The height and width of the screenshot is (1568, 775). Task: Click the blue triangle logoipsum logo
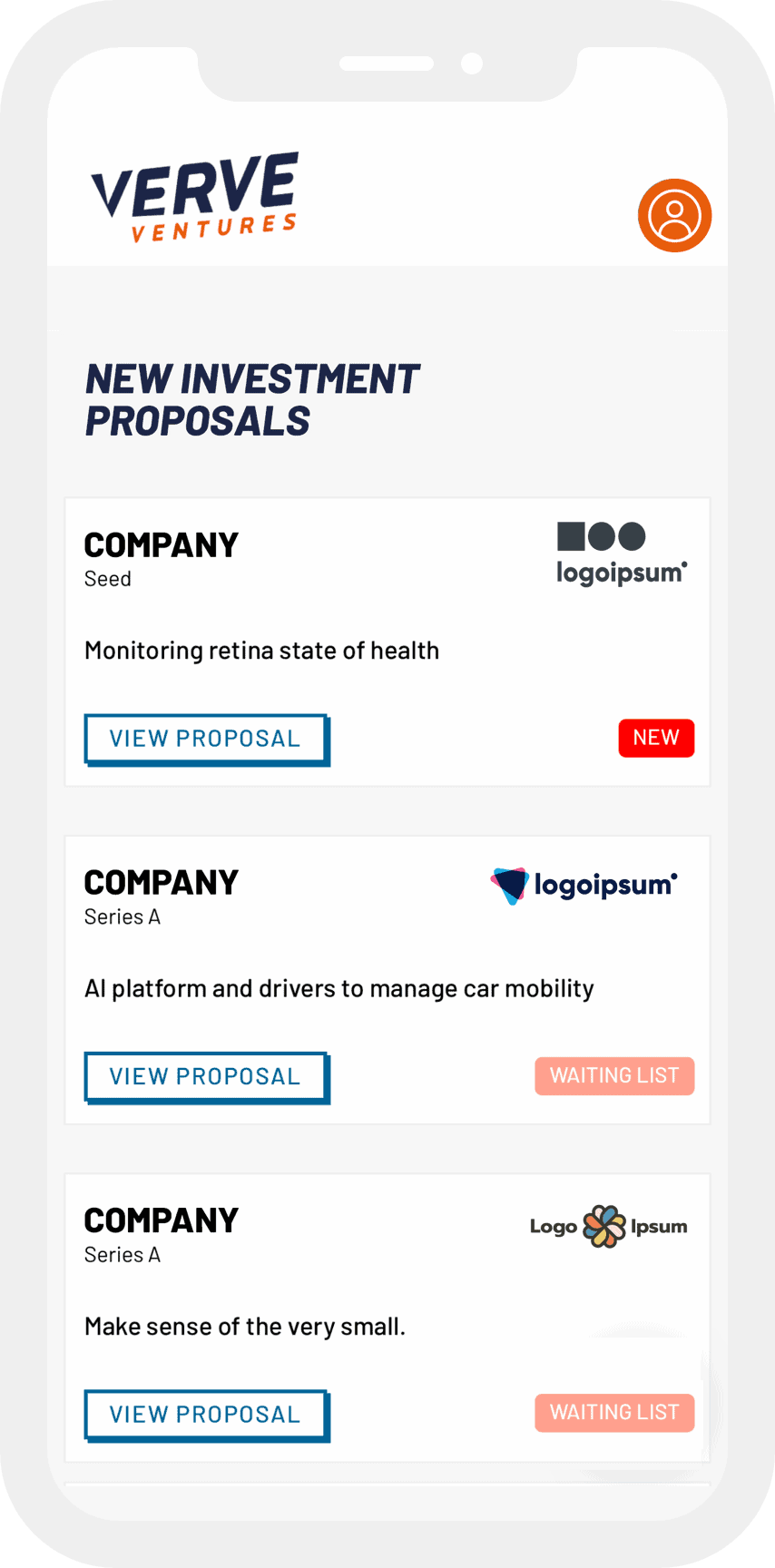(584, 886)
